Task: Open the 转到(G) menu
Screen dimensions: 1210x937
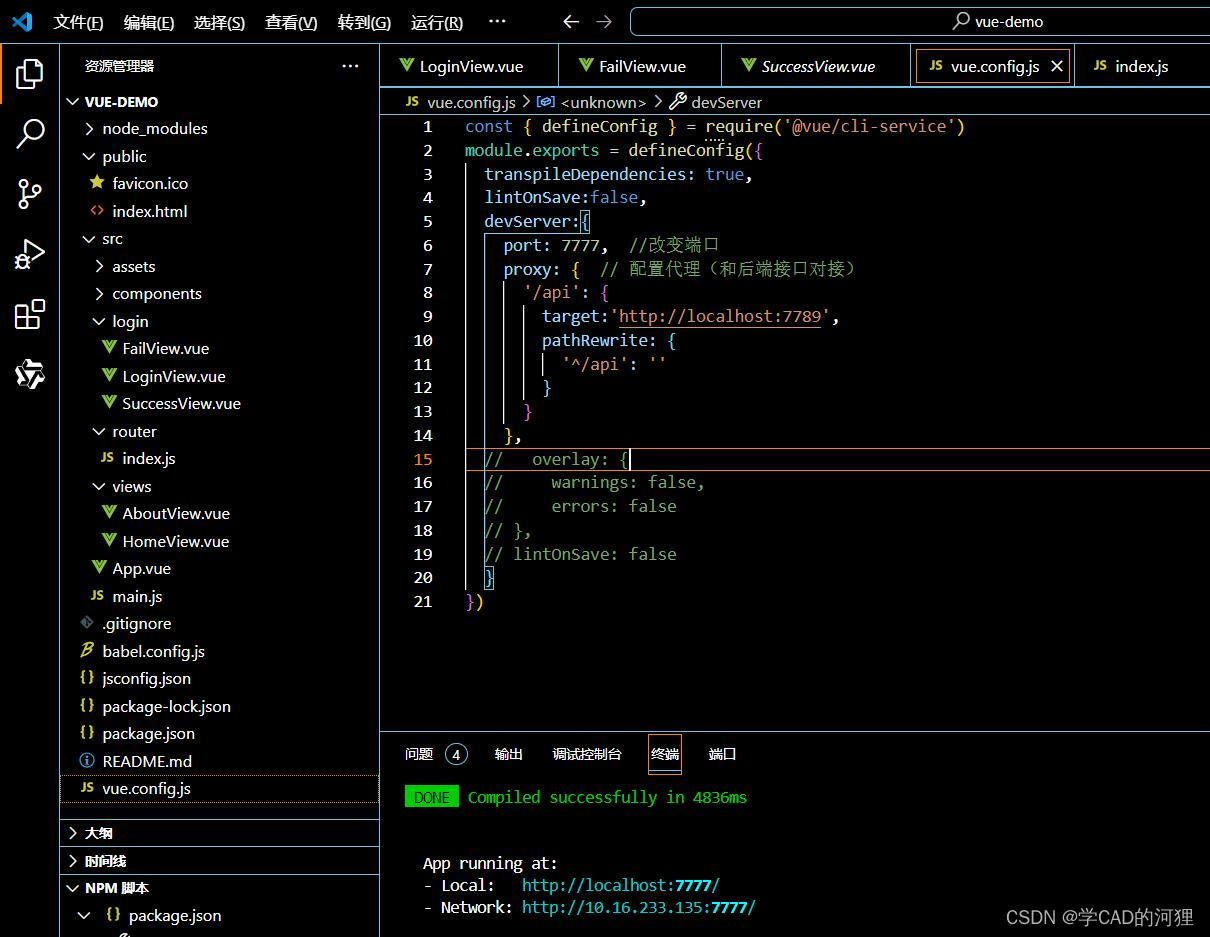Action: pyautogui.click(x=364, y=22)
